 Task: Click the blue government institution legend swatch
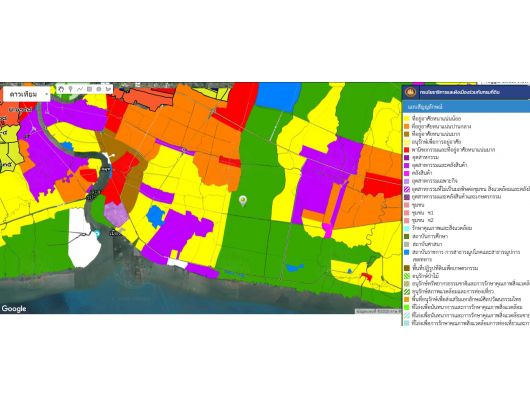[x=407, y=252]
